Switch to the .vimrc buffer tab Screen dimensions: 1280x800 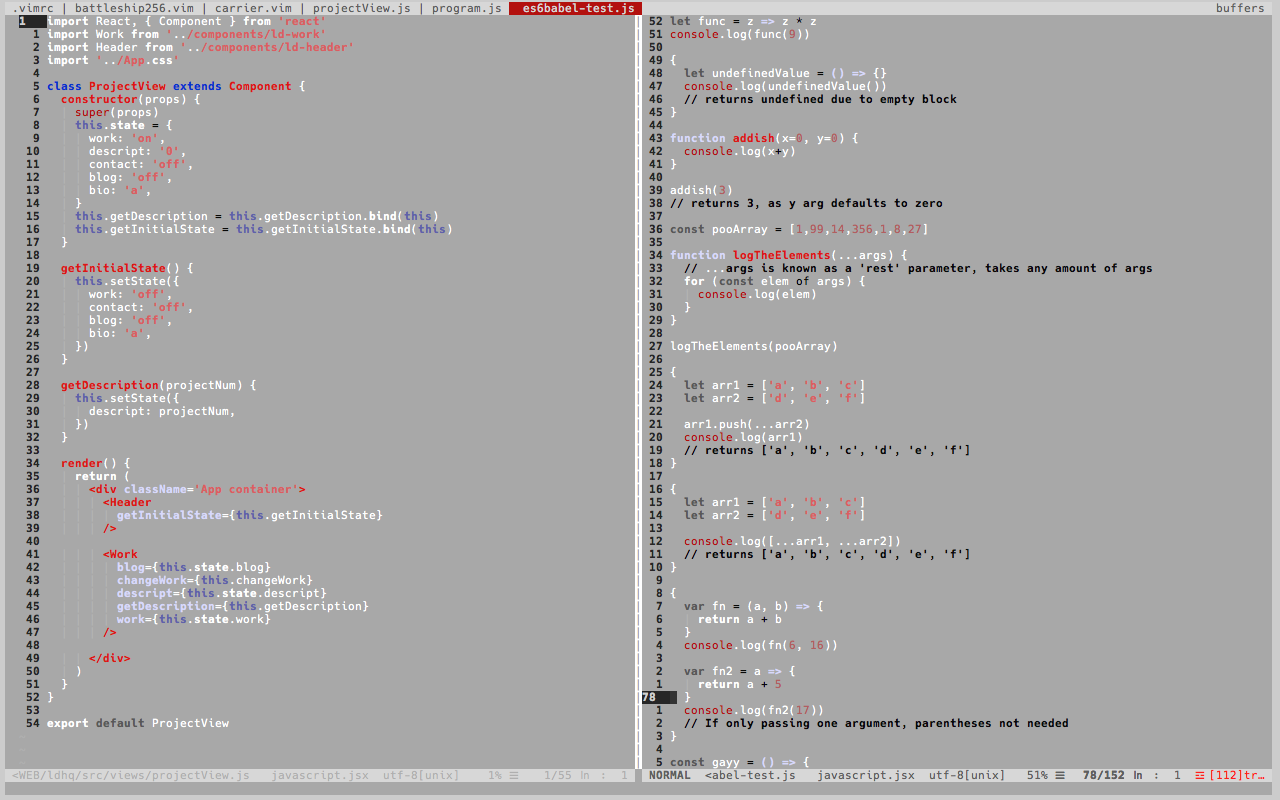click(34, 8)
